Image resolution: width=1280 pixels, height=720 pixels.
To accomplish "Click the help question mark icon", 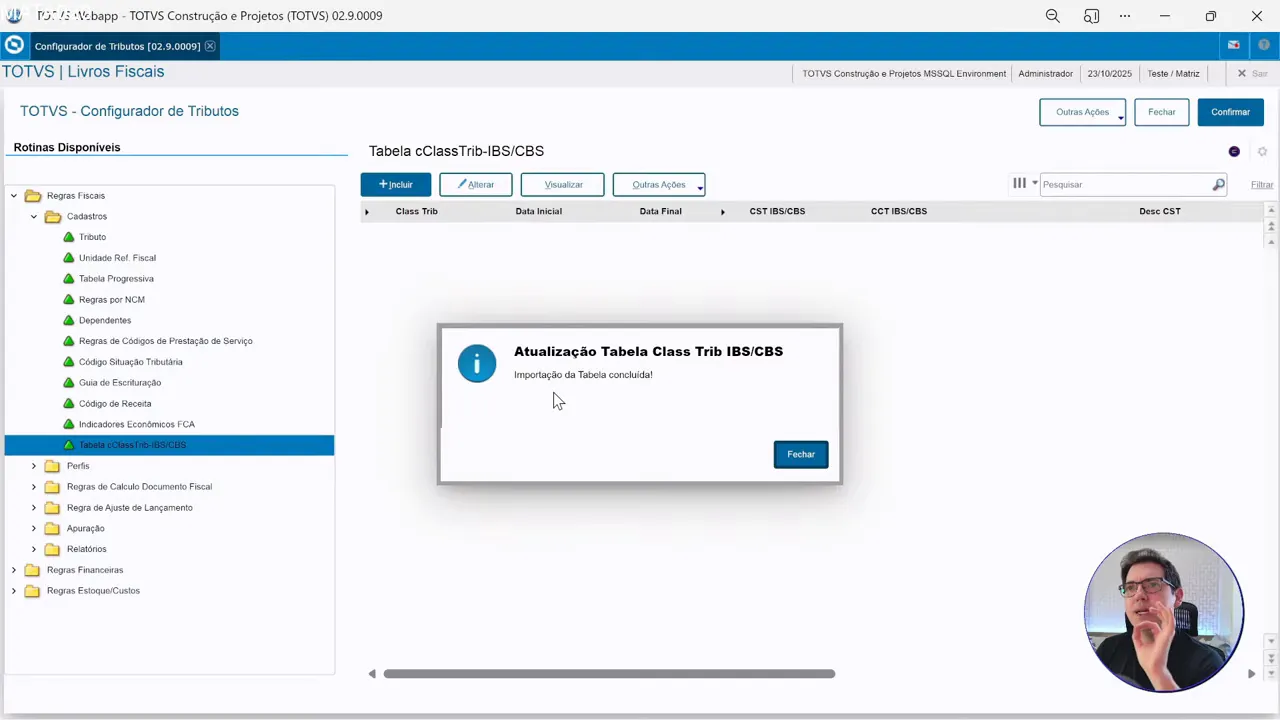I will coord(1264,46).
